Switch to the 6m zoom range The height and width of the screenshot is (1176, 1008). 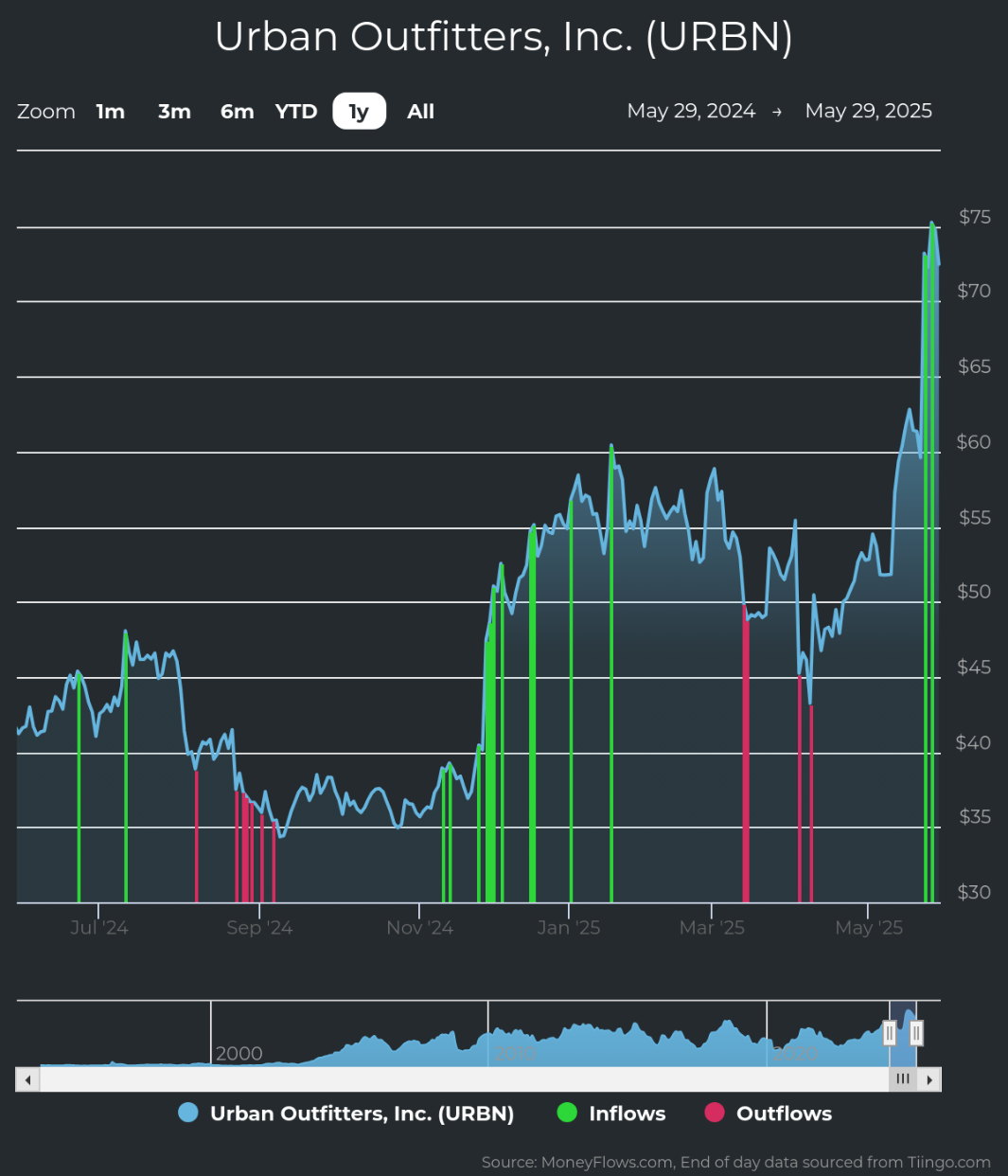click(x=237, y=112)
